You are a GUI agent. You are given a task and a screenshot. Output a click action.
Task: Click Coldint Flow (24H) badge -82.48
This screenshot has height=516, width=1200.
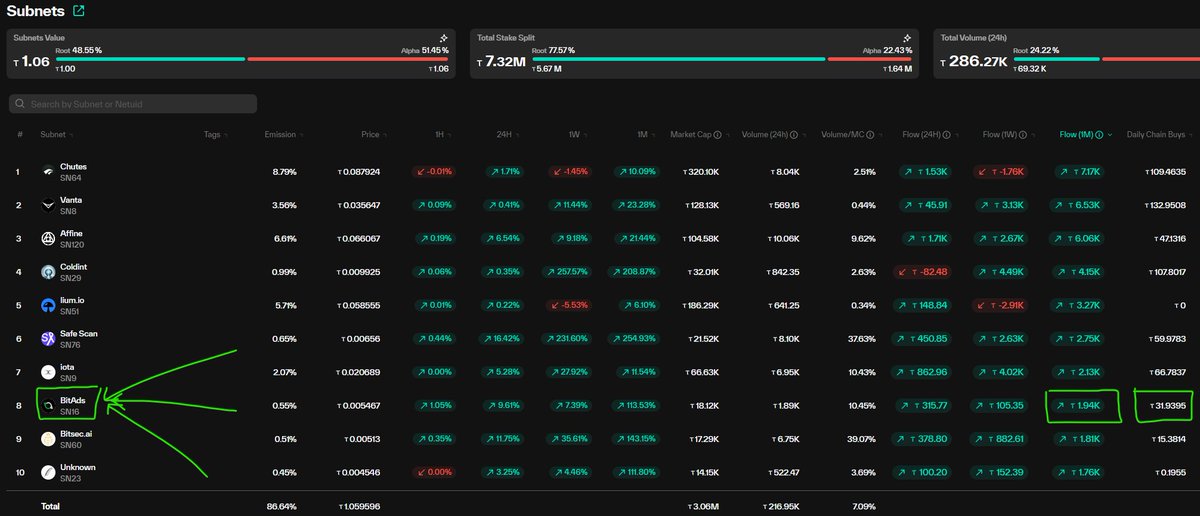pos(923,272)
